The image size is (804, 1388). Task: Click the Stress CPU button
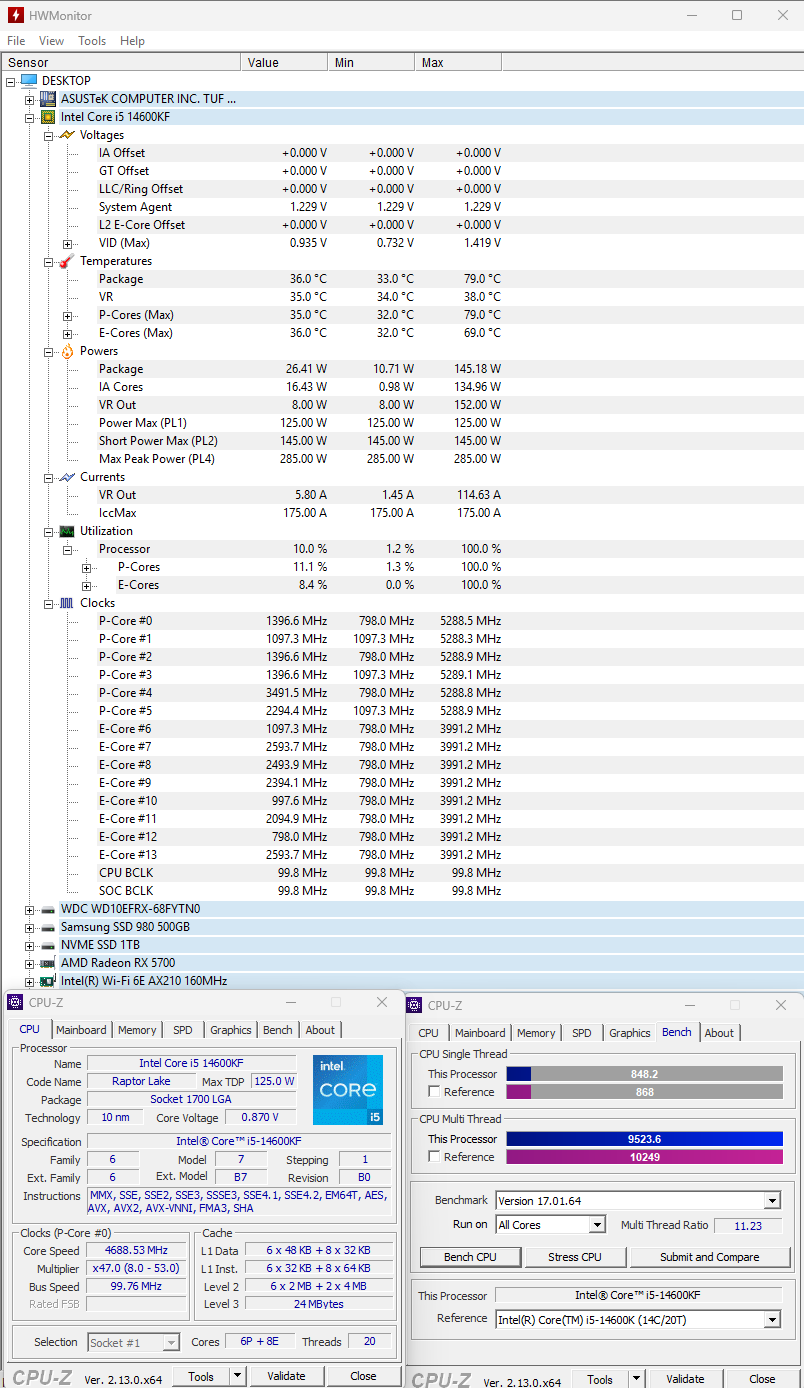click(x=575, y=1257)
